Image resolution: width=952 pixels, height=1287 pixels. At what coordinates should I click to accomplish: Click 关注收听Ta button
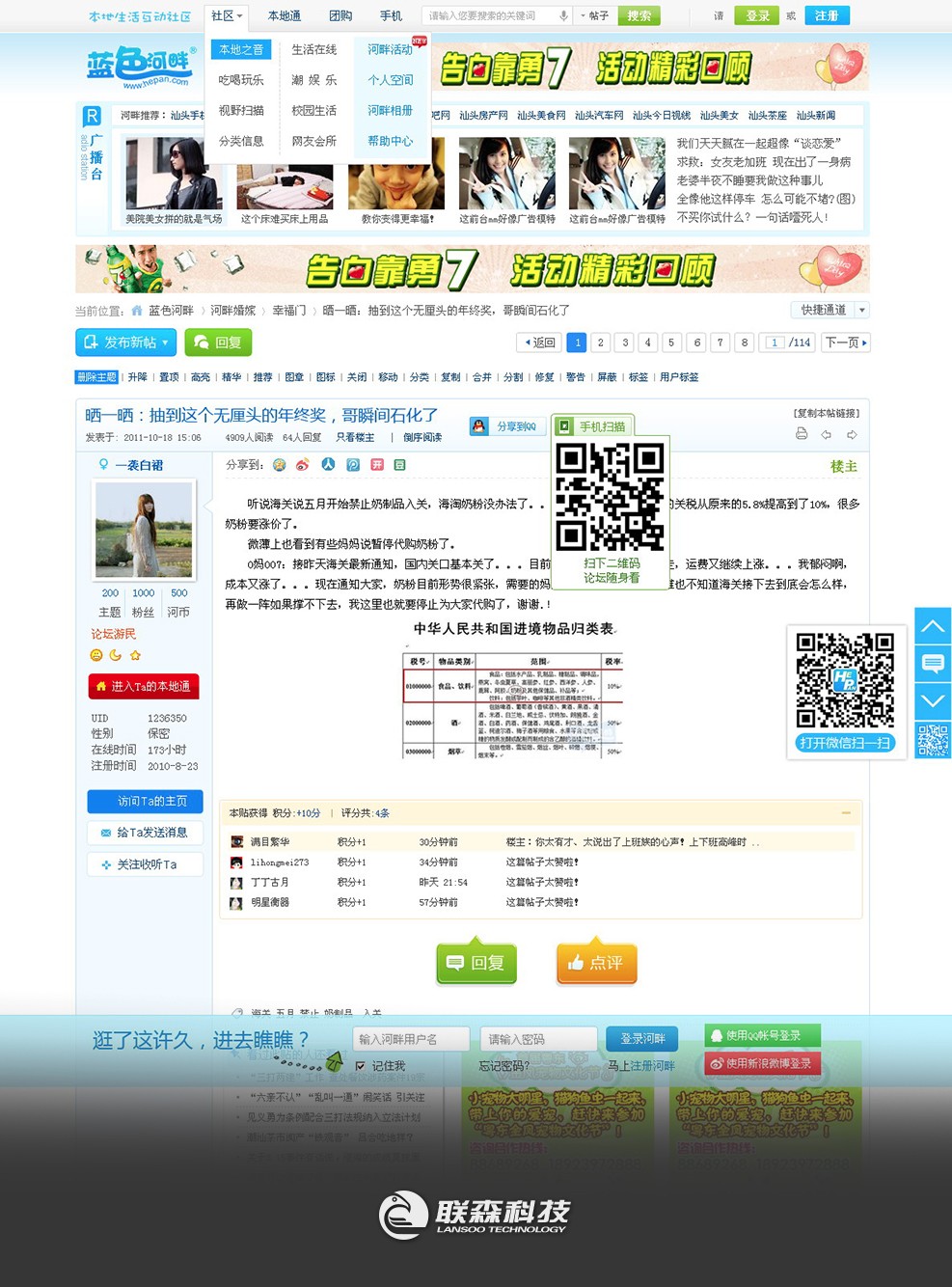pos(145,864)
